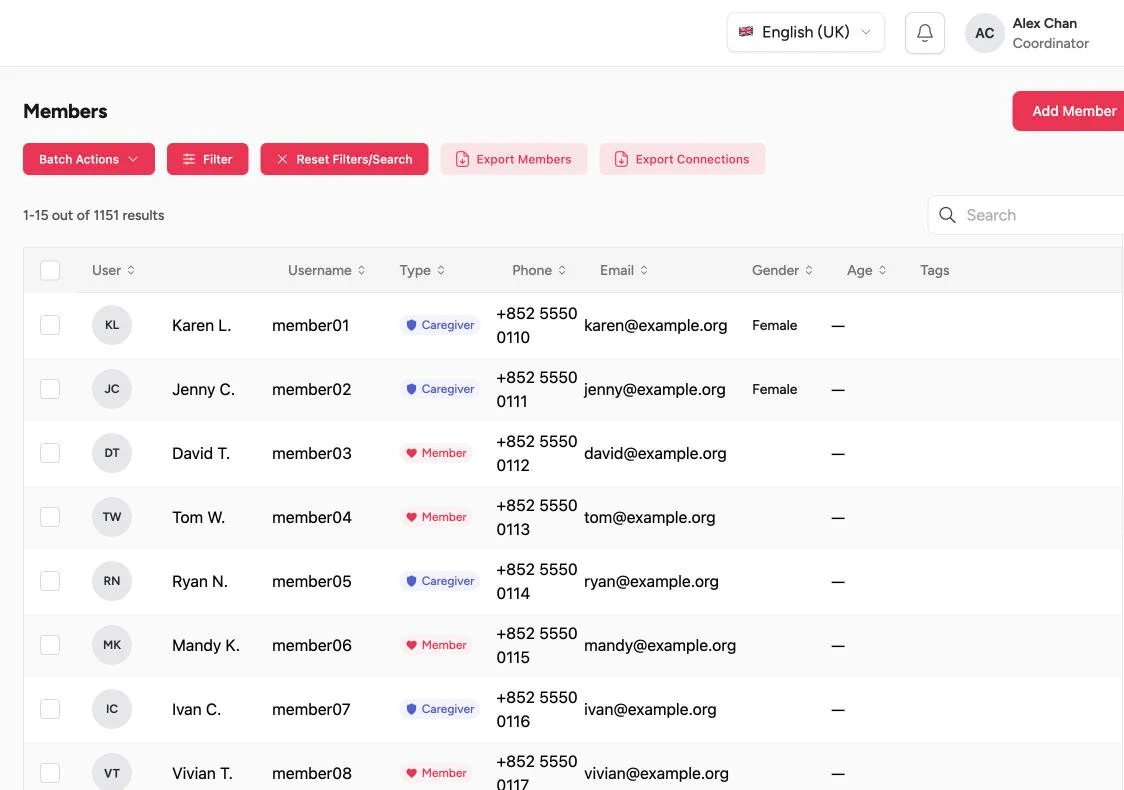Click Reset Filters/Search
This screenshot has width=1124, height=790.
(x=344, y=159)
